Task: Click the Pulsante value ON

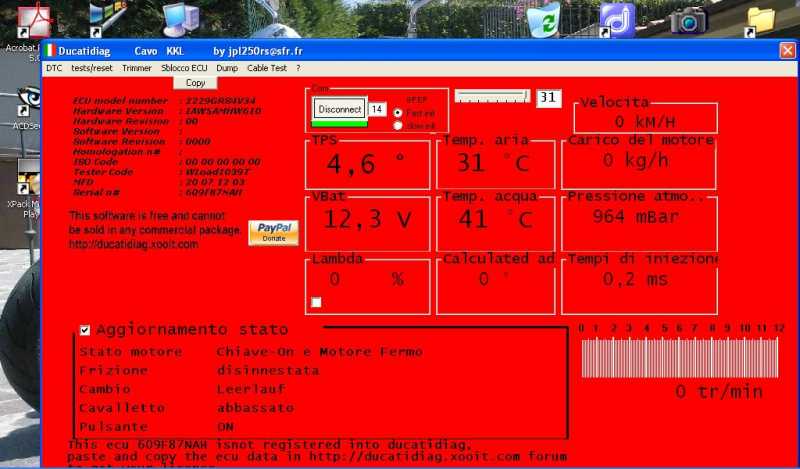Action: (x=226, y=427)
